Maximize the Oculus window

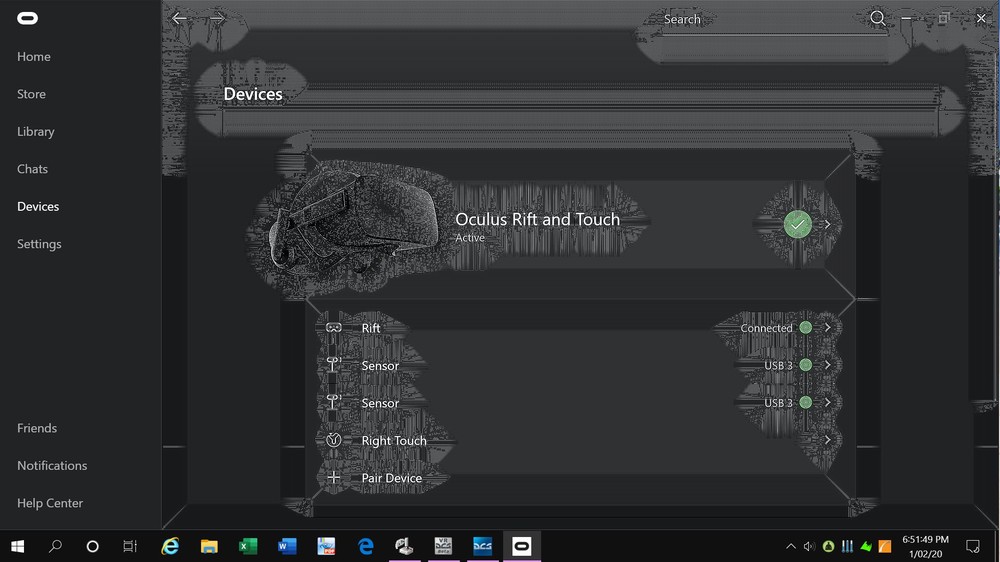[x=944, y=18]
